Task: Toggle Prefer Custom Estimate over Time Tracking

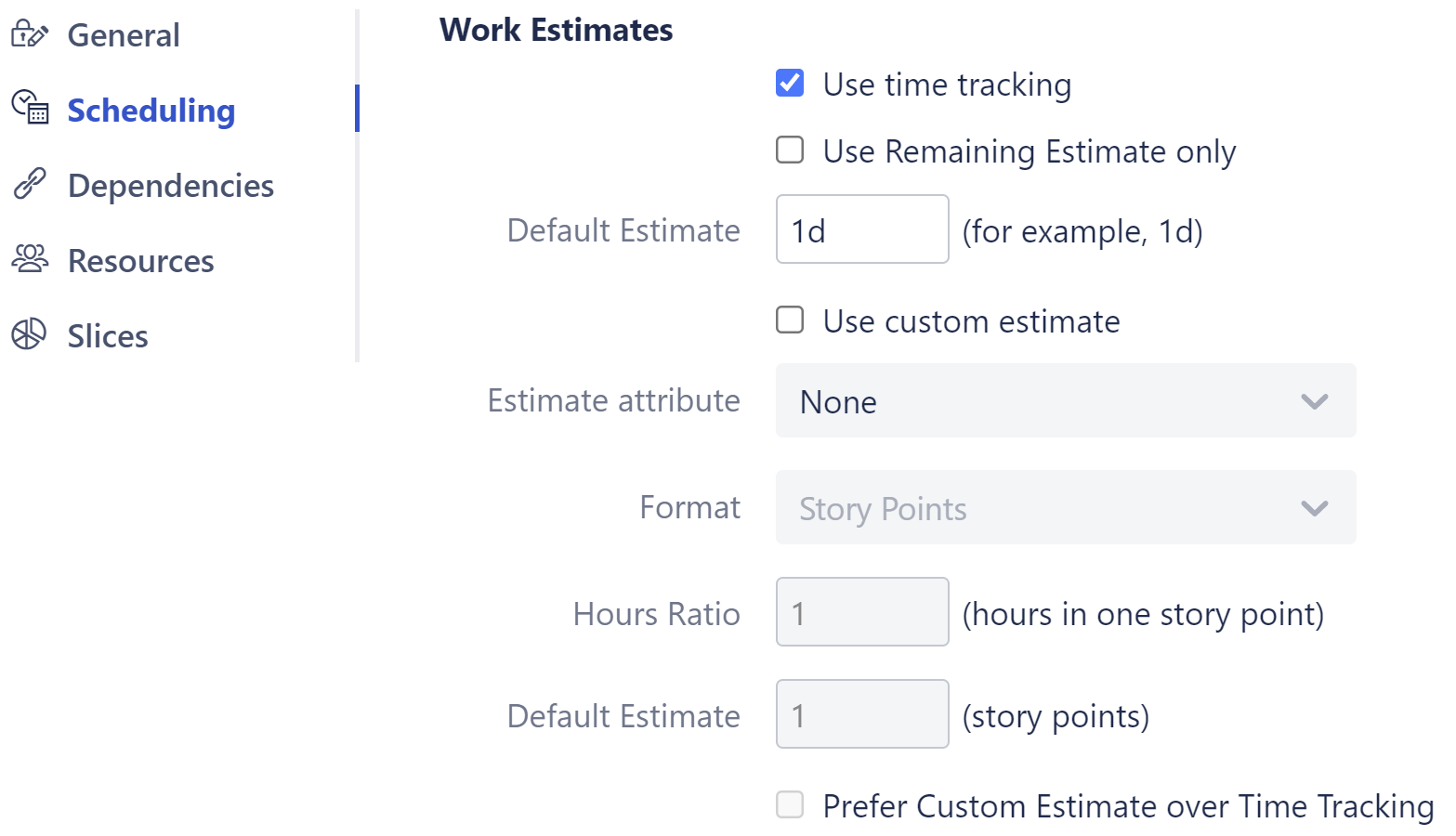Action: click(x=790, y=804)
